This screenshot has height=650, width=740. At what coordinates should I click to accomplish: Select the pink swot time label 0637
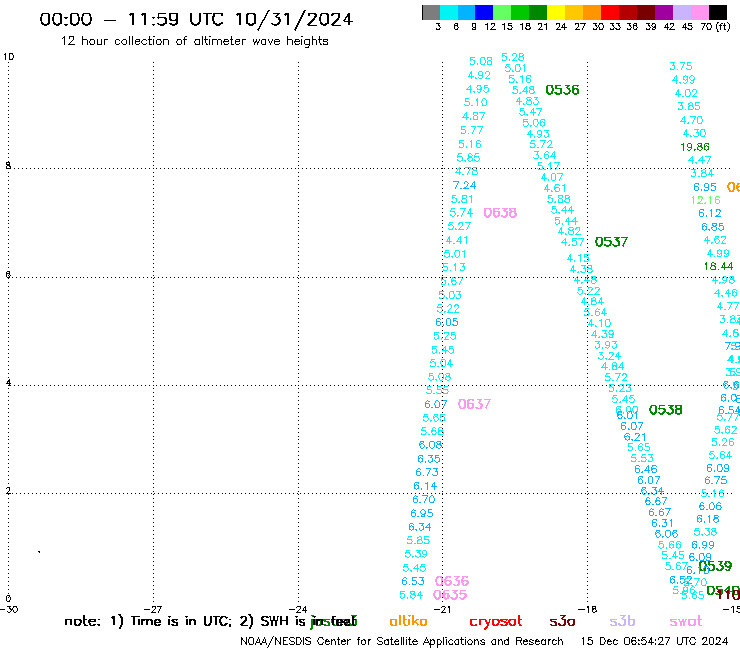(474, 405)
